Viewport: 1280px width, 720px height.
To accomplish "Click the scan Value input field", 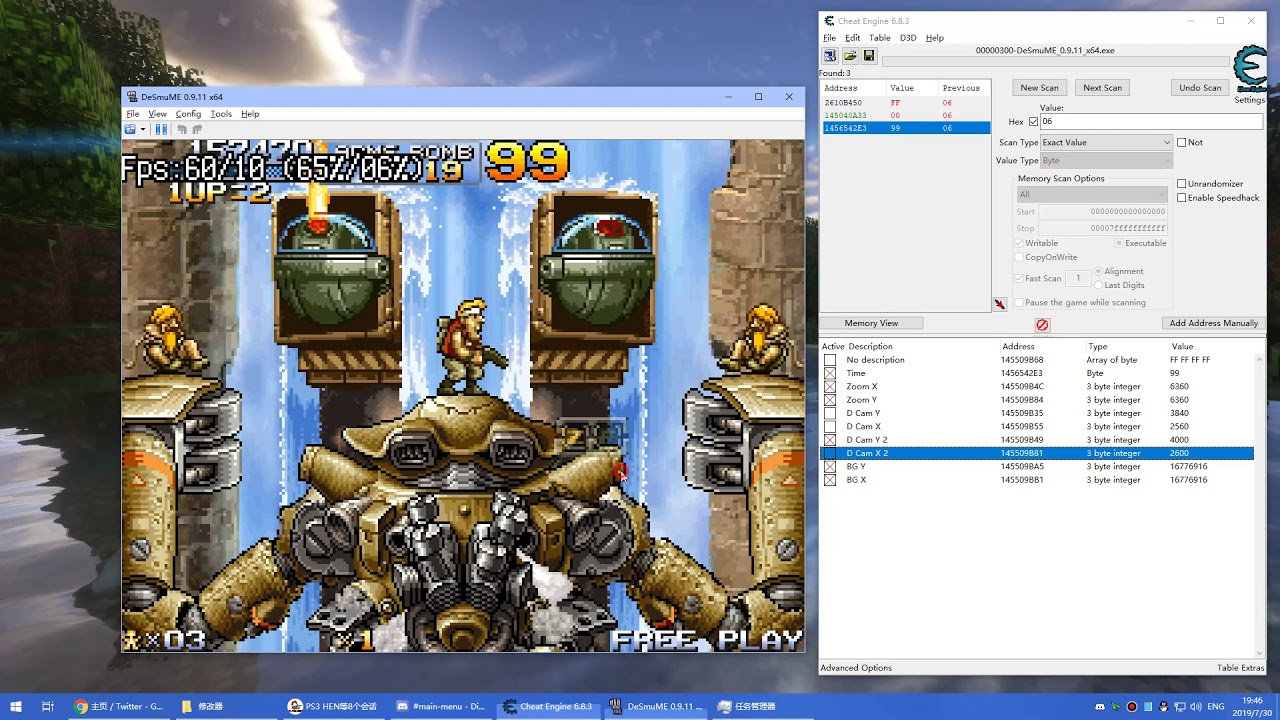I will [1151, 122].
